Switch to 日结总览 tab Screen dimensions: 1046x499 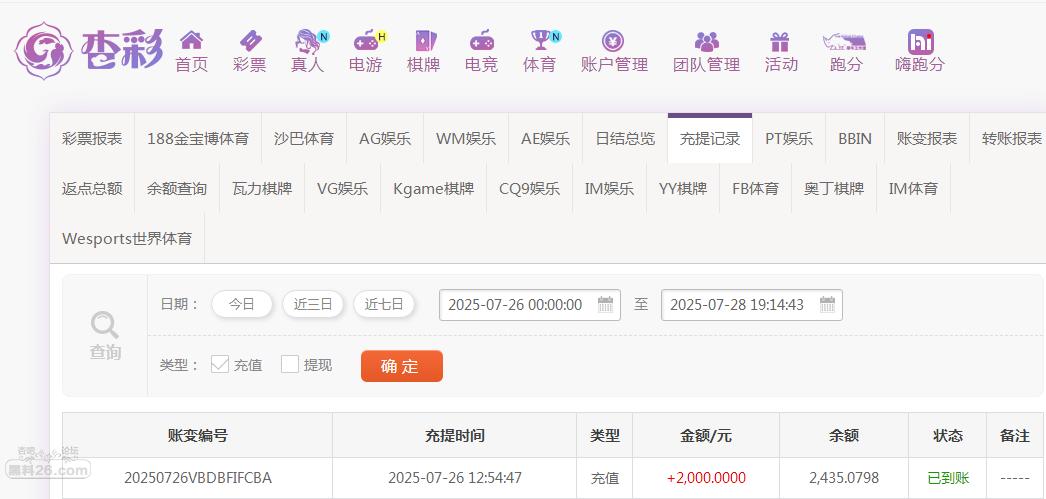[x=625, y=139]
